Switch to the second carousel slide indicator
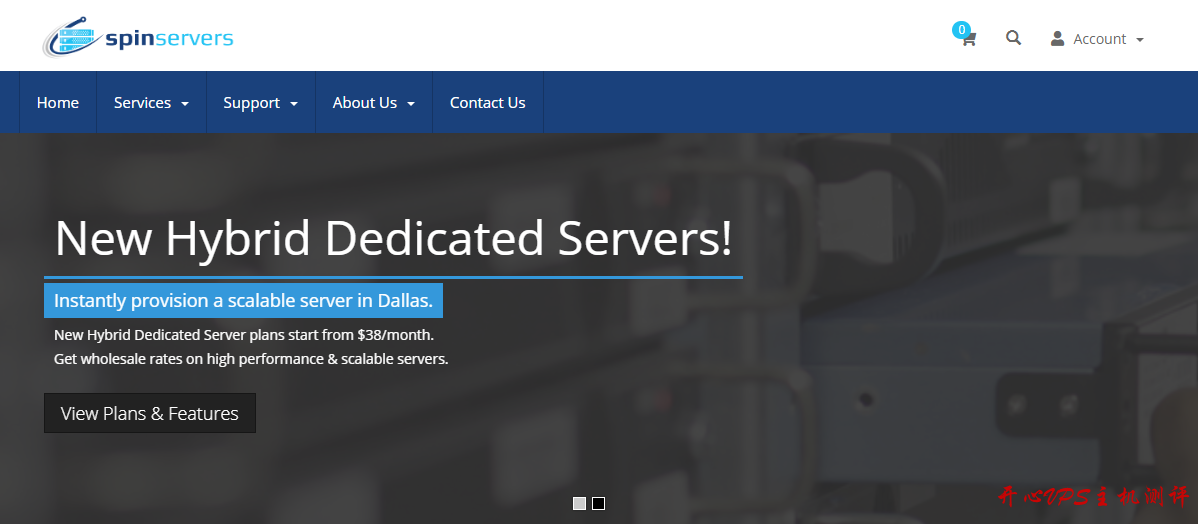 598,503
